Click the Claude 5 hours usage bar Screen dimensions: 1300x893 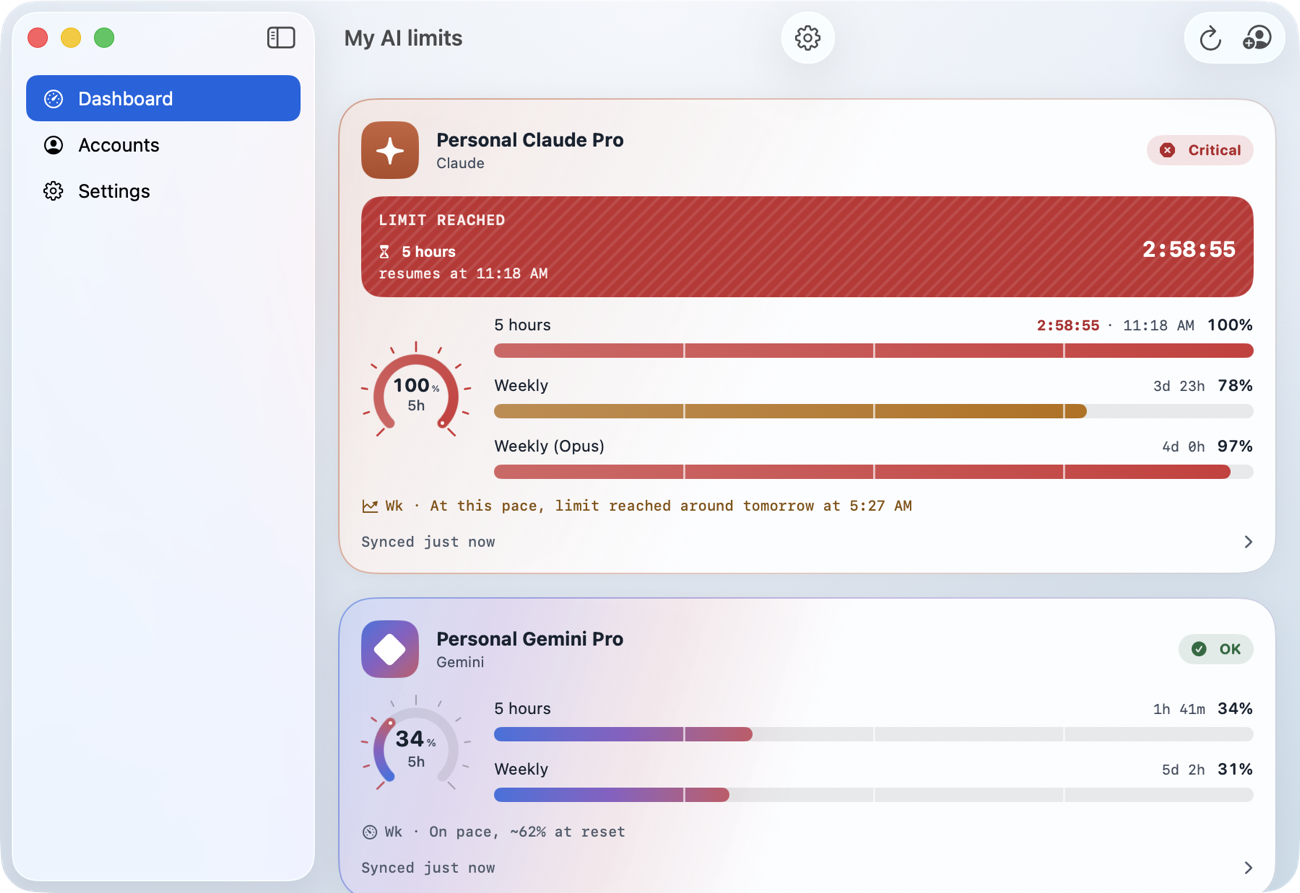[x=873, y=351]
